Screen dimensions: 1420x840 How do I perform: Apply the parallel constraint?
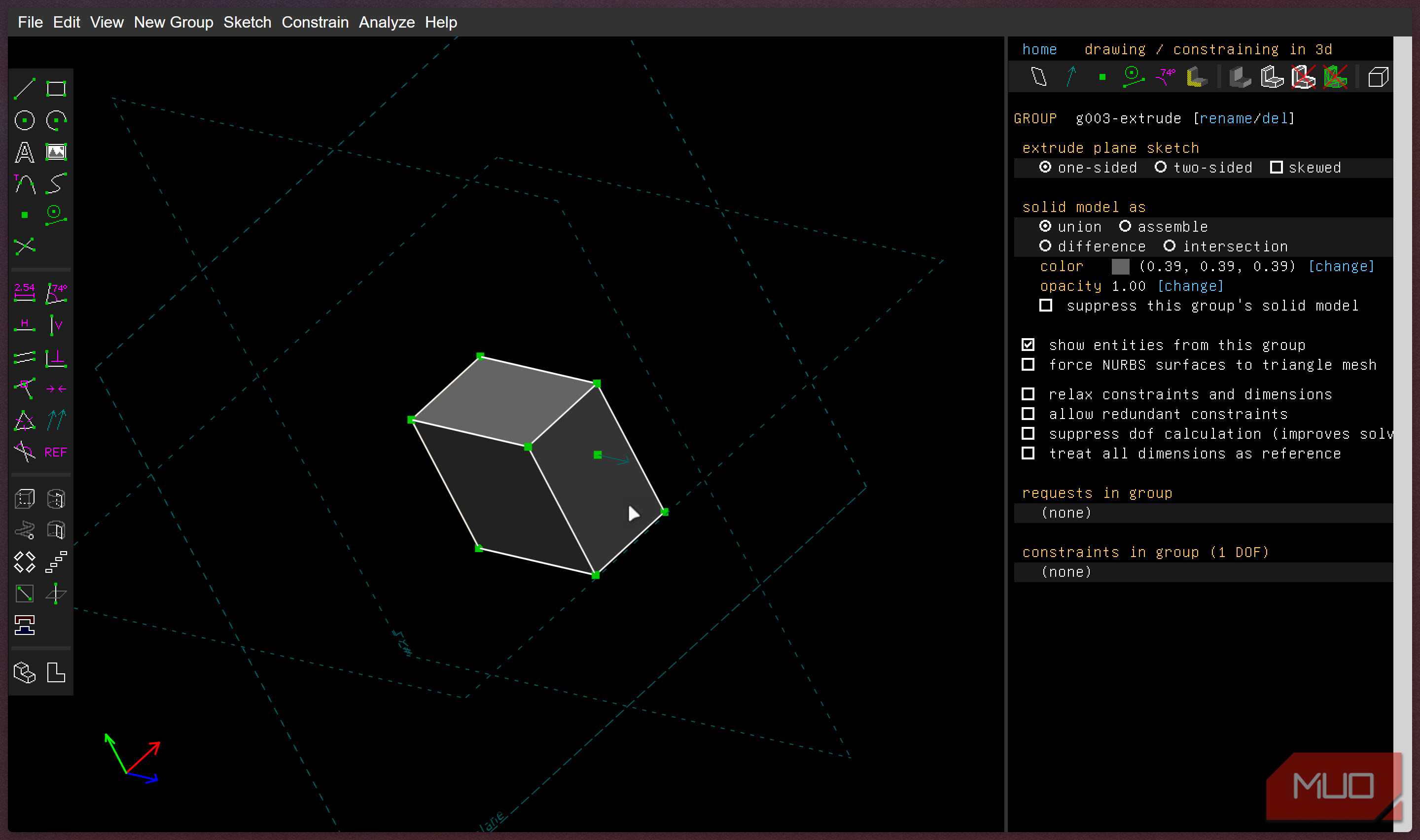tap(24, 357)
